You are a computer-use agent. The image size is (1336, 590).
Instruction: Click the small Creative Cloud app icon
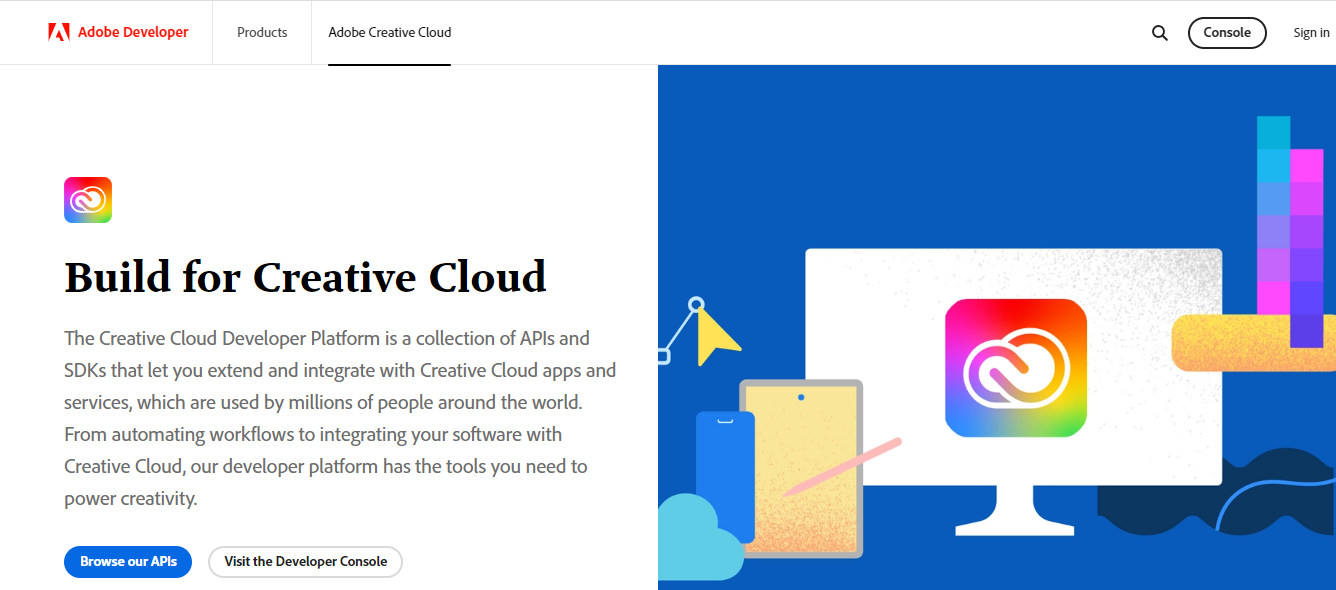coord(88,200)
